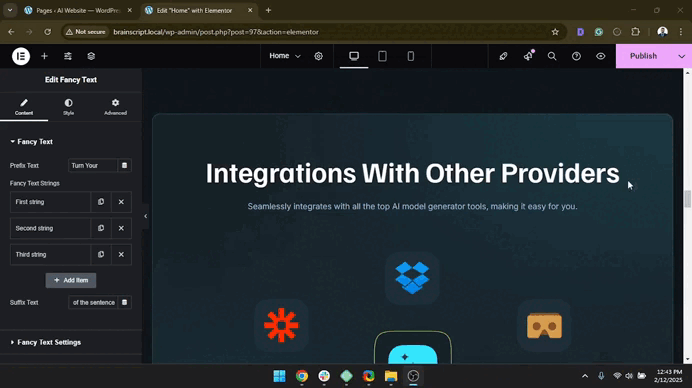Add a new element with plus icon
692x388 pixels.
pyautogui.click(x=44, y=56)
